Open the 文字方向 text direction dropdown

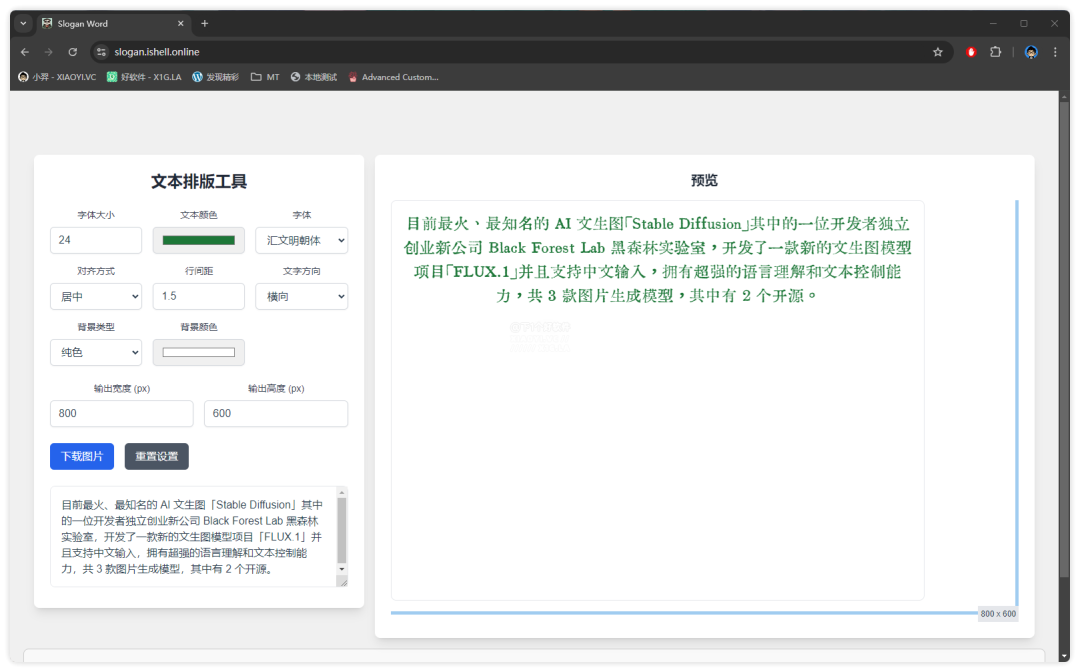301,296
